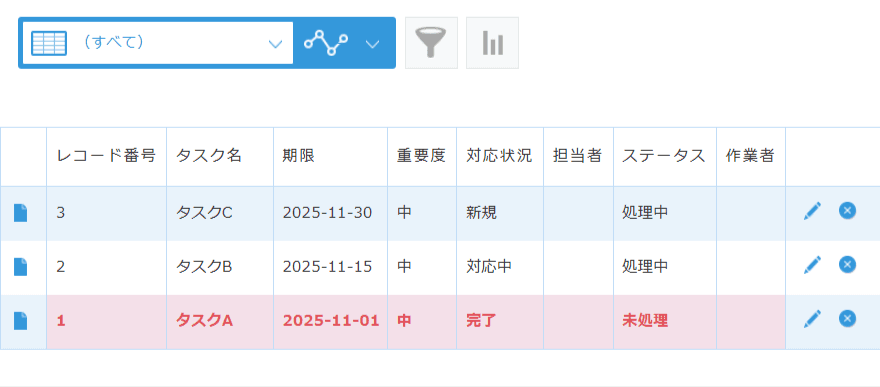The image size is (880, 387).
Task: Edit the タスクB record with pencil icon
Action: tap(812, 265)
